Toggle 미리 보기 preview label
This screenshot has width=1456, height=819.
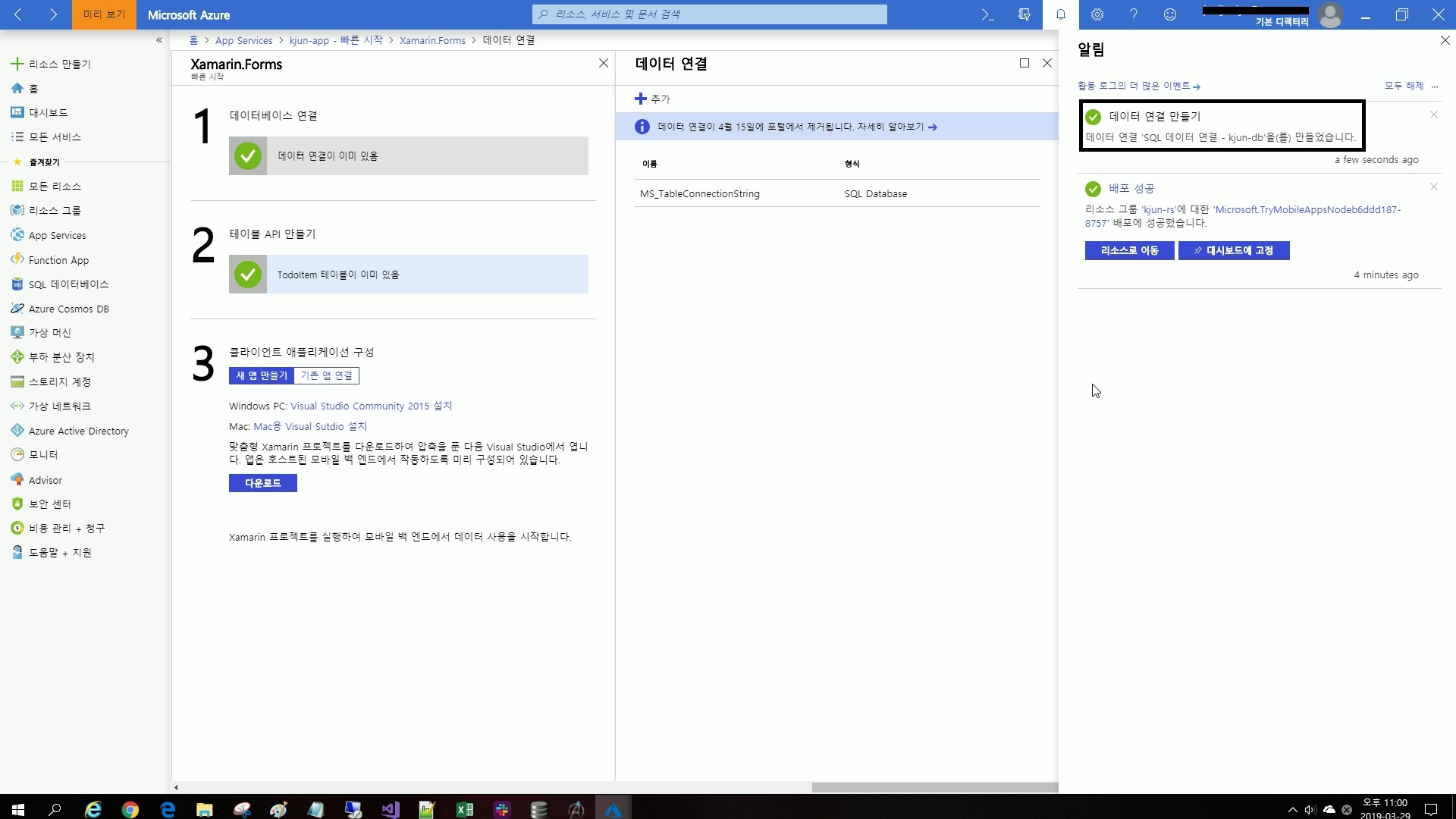click(x=104, y=14)
